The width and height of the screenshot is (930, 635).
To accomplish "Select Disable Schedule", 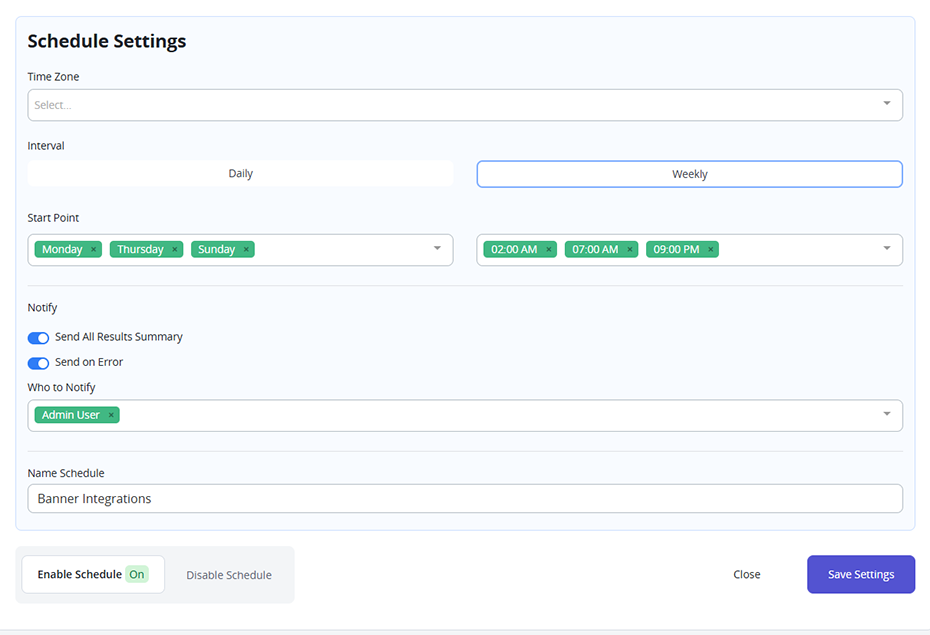I will (228, 574).
